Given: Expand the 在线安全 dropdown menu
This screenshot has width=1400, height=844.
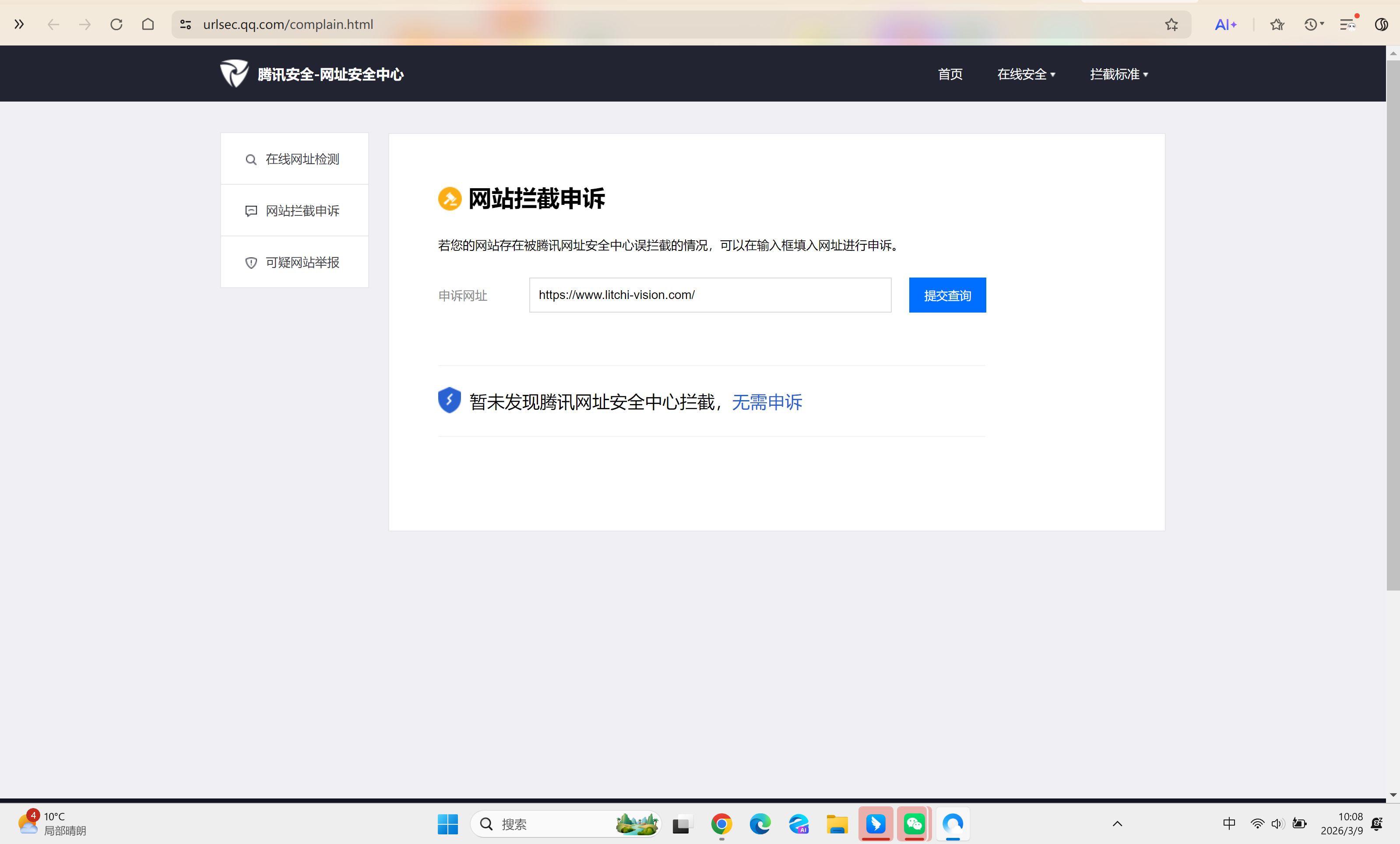Looking at the screenshot, I should pos(1026,74).
